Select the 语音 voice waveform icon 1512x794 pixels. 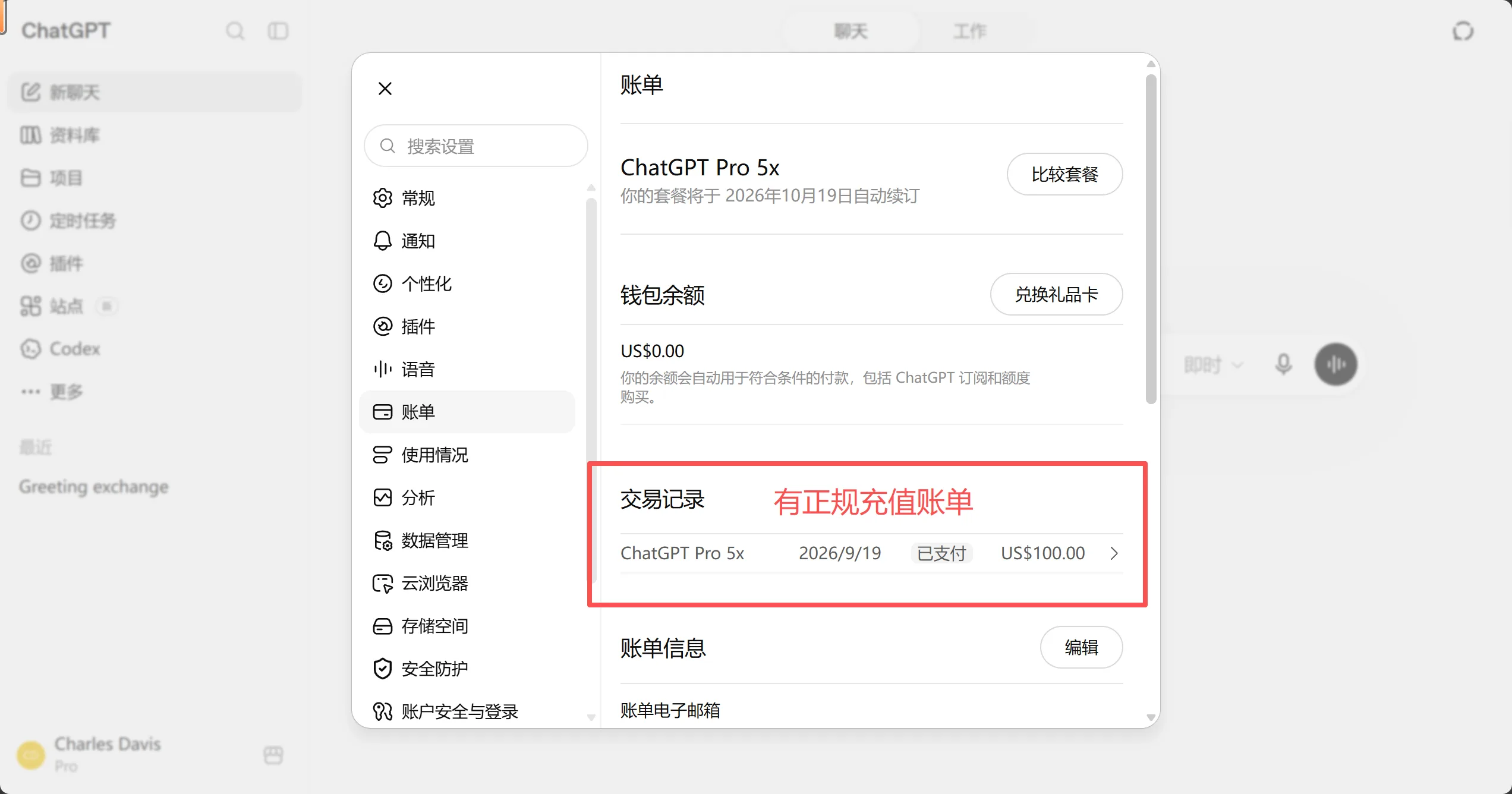383,369
